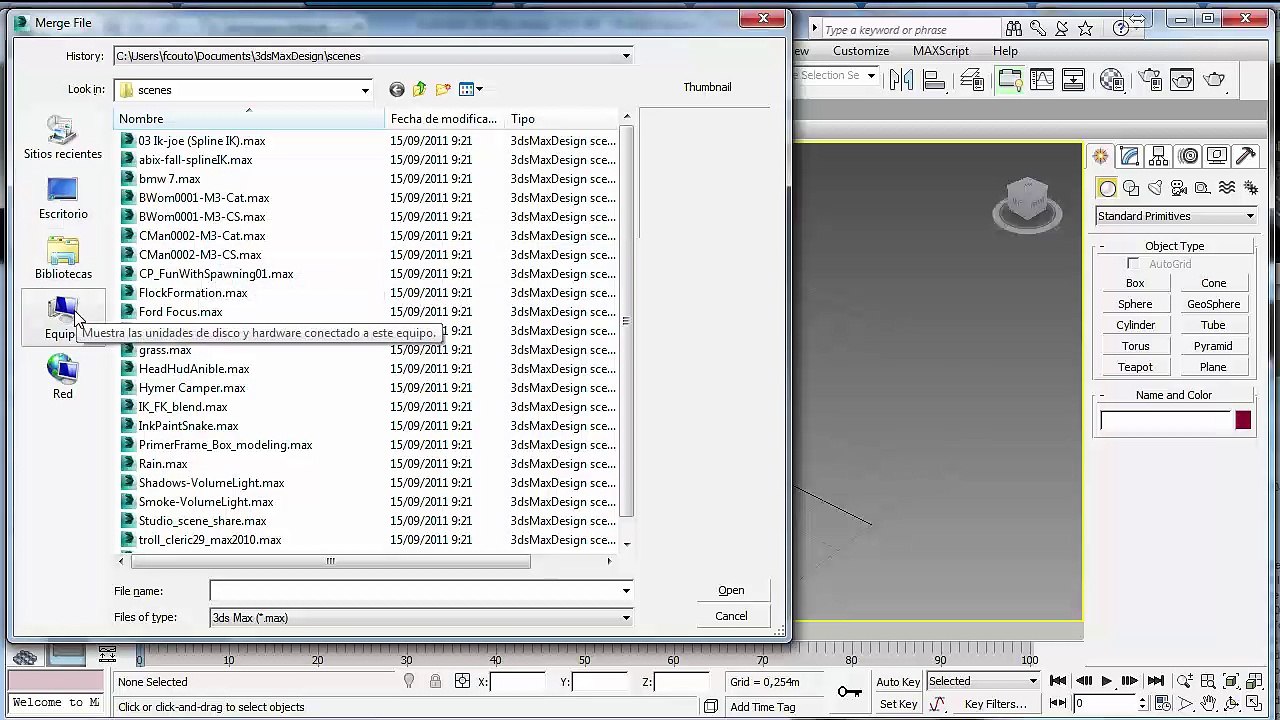The height and width of the screenshot is (720, 1280).
Task: Open the Material Editor checkered sphere icon
Action: [x=1112, y=80]
